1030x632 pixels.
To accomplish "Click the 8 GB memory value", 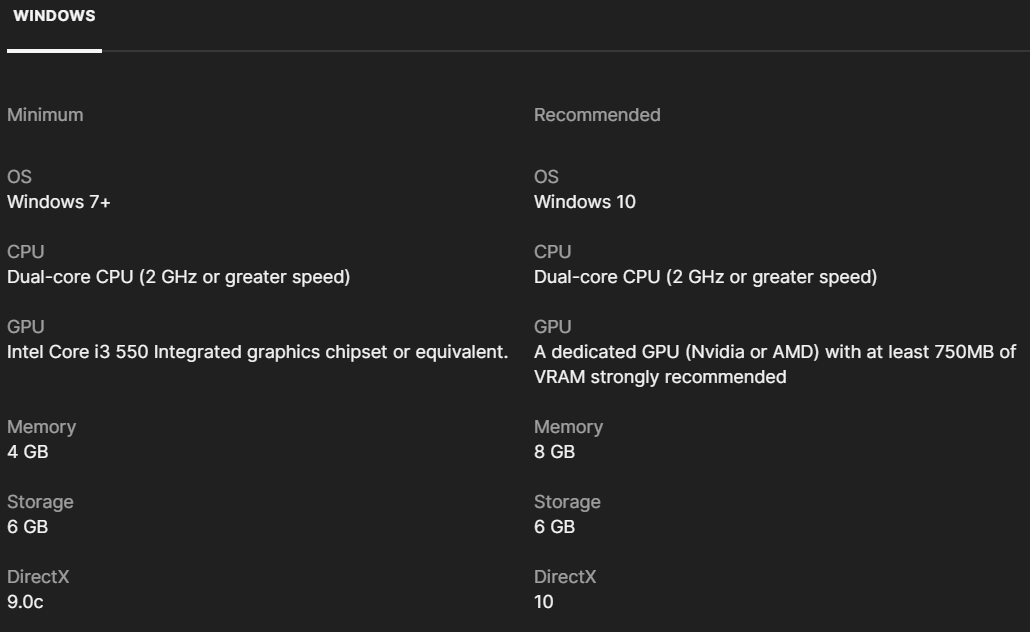I will 555,452.
